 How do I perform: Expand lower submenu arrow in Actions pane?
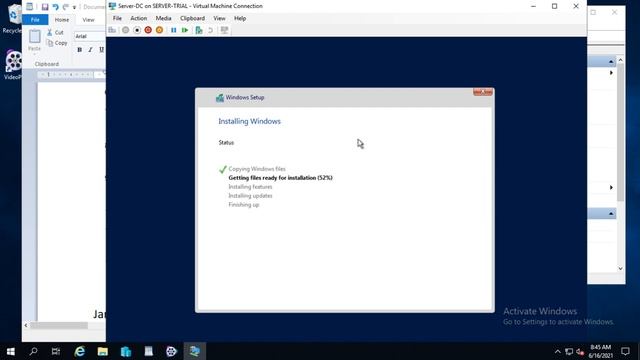[611, 187]
